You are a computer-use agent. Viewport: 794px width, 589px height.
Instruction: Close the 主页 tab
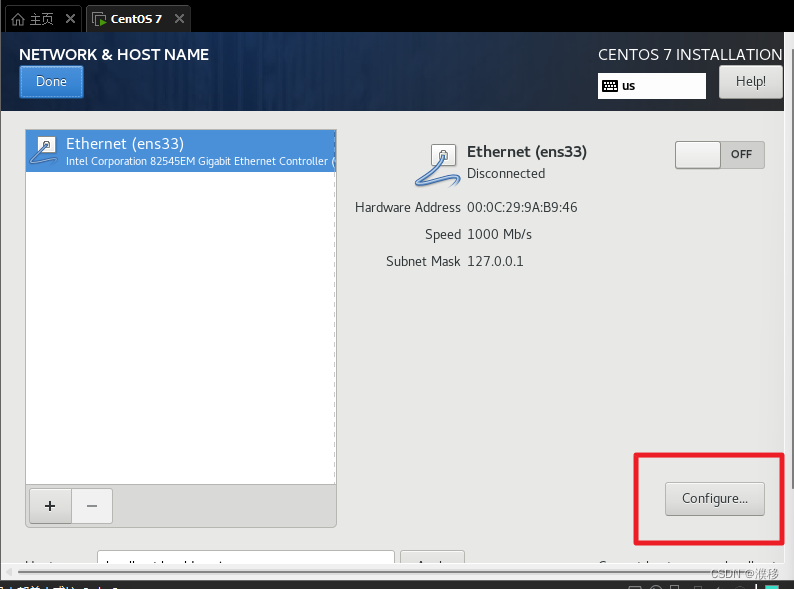[70, 19]
